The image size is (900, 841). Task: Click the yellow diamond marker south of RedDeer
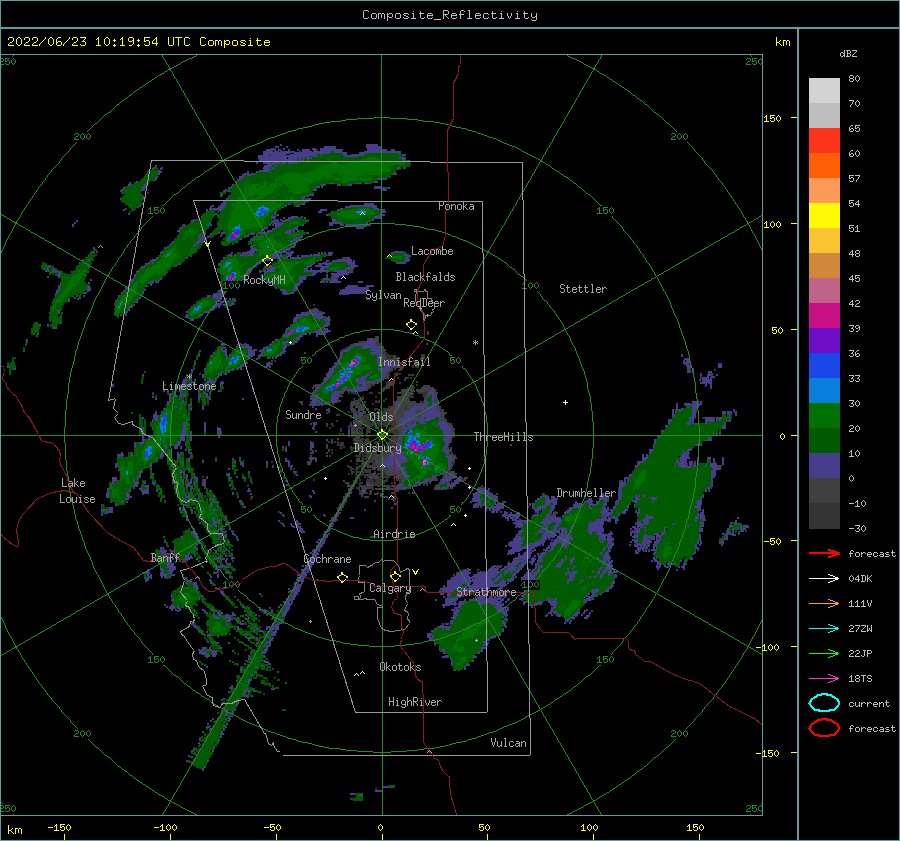click(x=411, y=325)
